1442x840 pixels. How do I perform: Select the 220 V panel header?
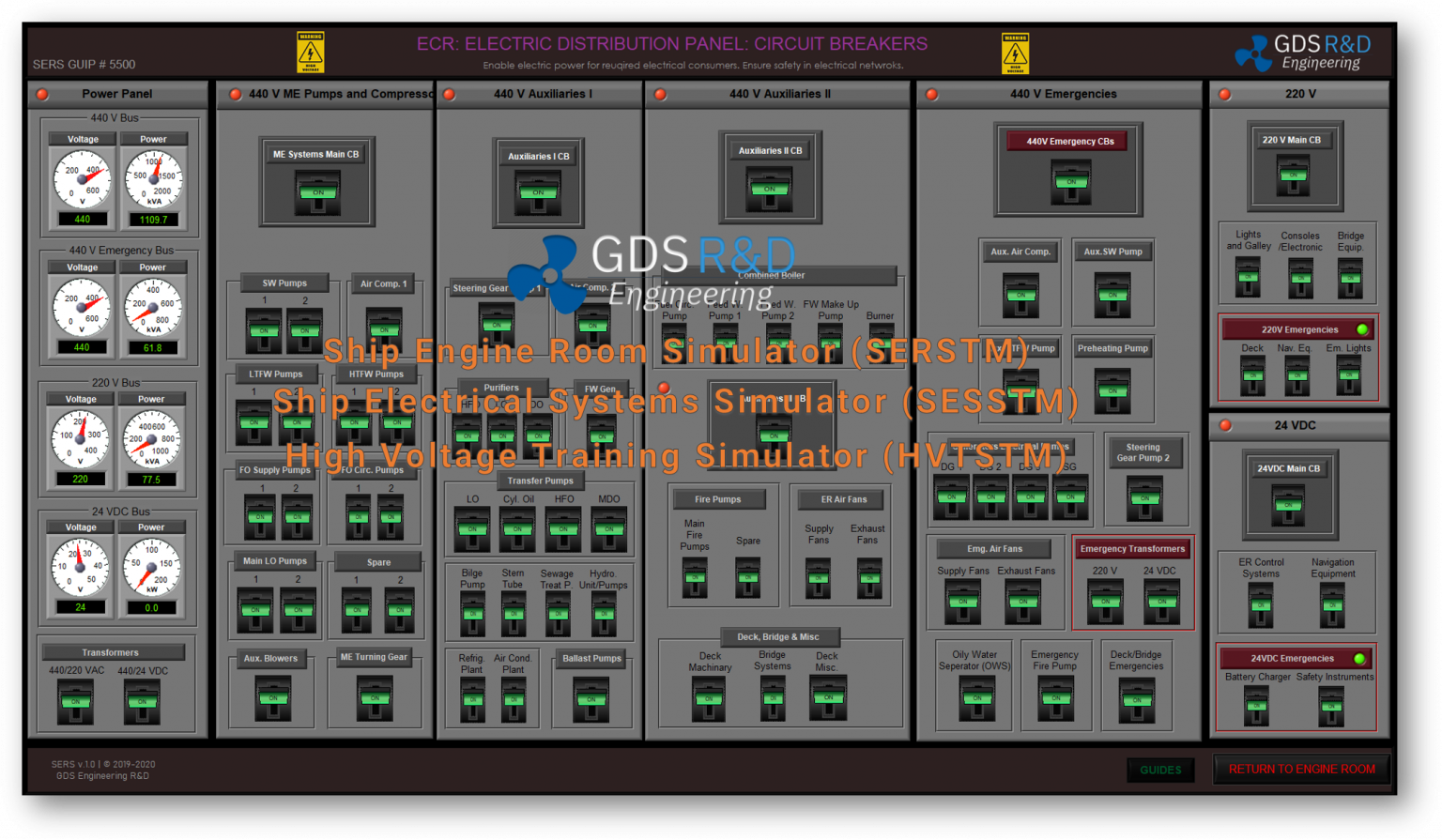pyautogui.click(x=1299, y=94)
